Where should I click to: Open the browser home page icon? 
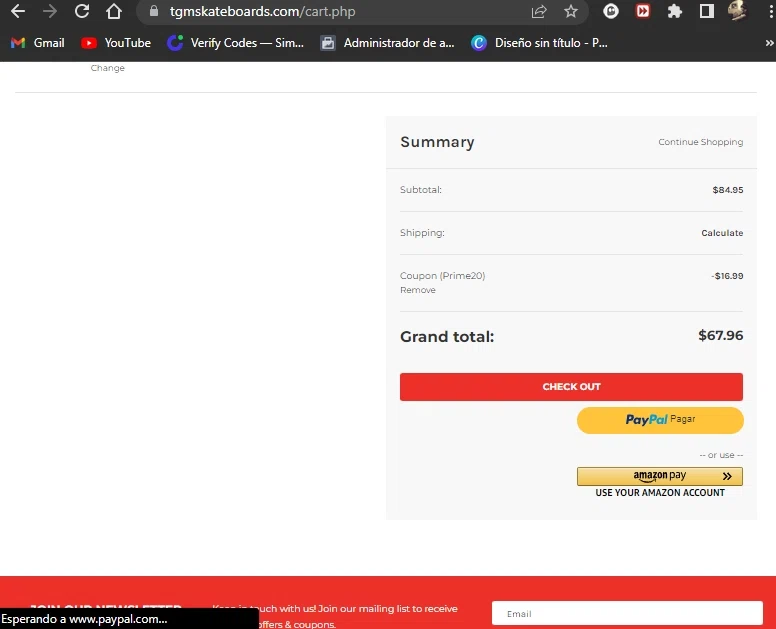[114, 11]
